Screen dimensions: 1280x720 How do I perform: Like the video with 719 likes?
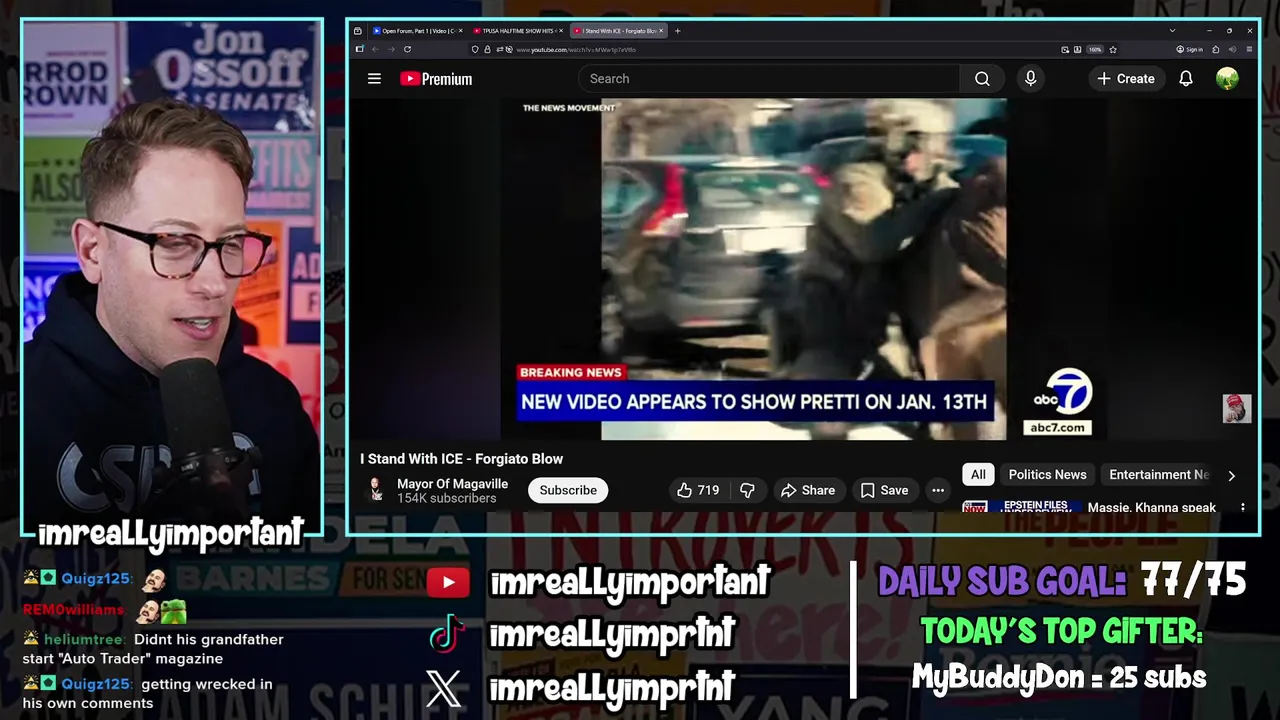coord(698,490)
